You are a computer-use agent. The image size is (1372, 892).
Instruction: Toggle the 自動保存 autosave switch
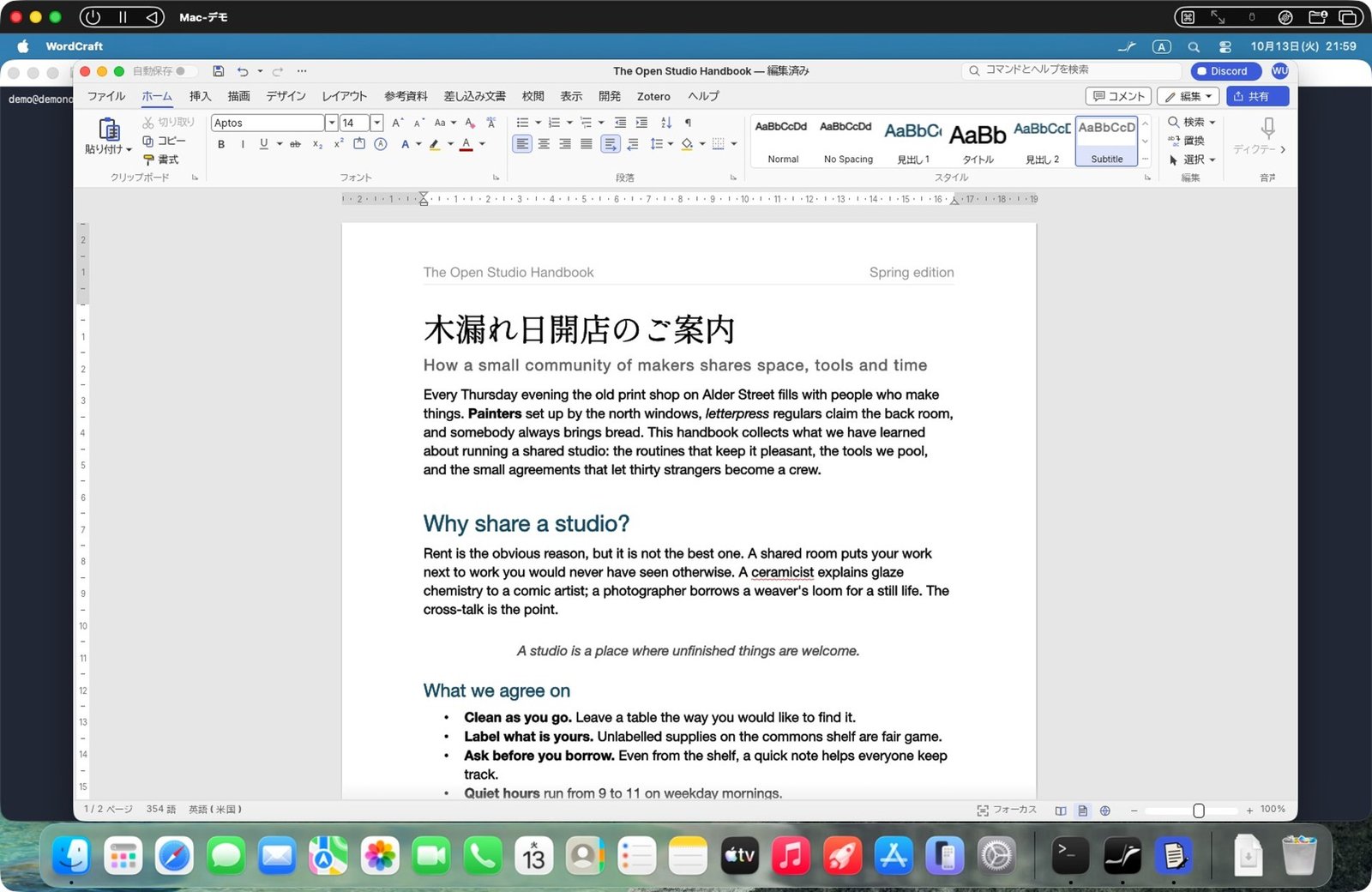[x=185, y=71]
